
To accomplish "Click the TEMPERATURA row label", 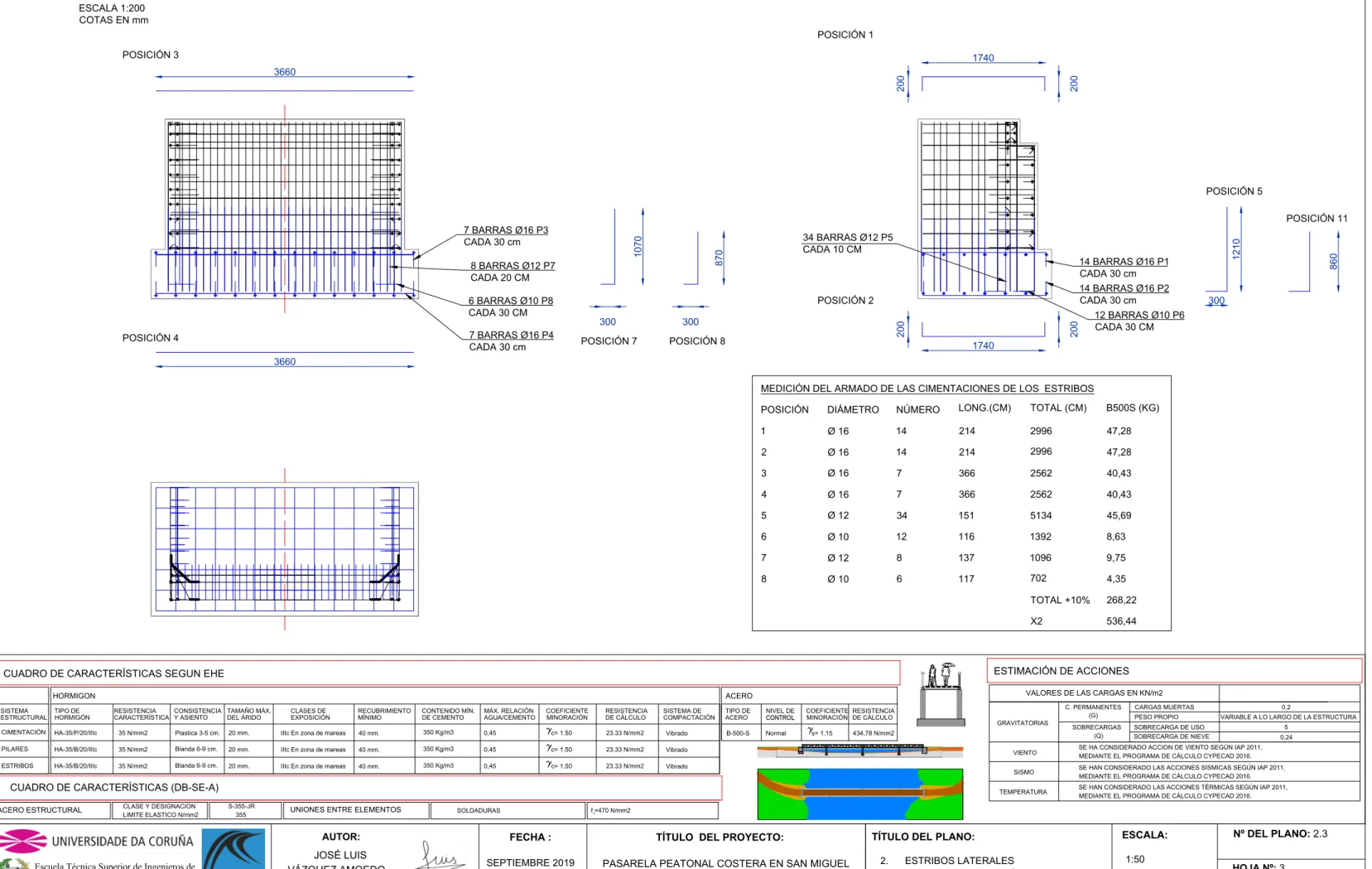I will [x=1023, y=792].
